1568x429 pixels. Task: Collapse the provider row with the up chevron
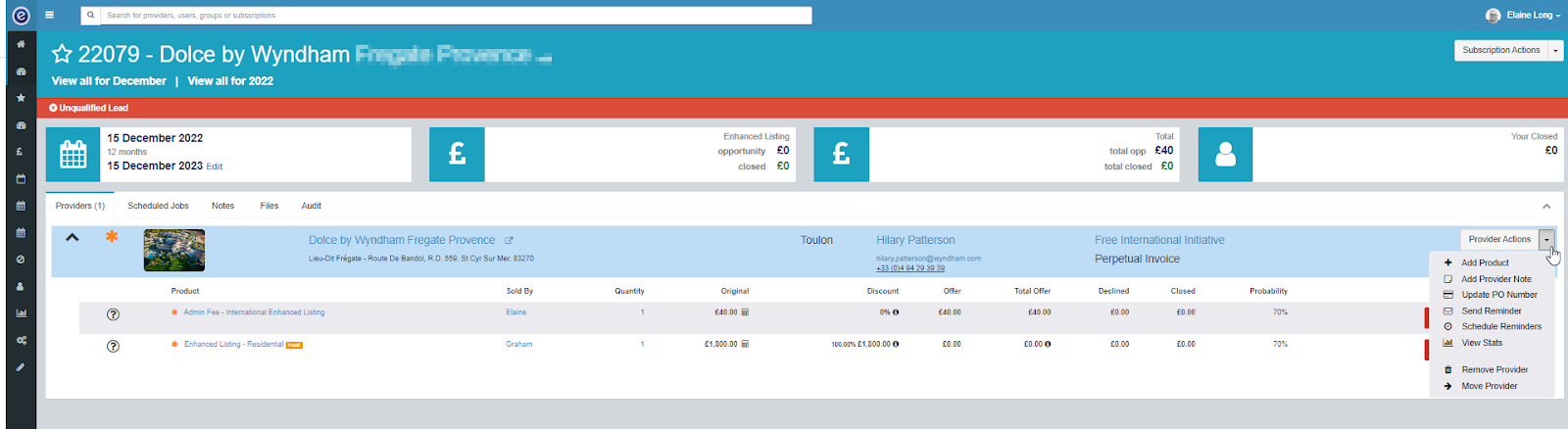pyautogui.click(x=72, y=237)
